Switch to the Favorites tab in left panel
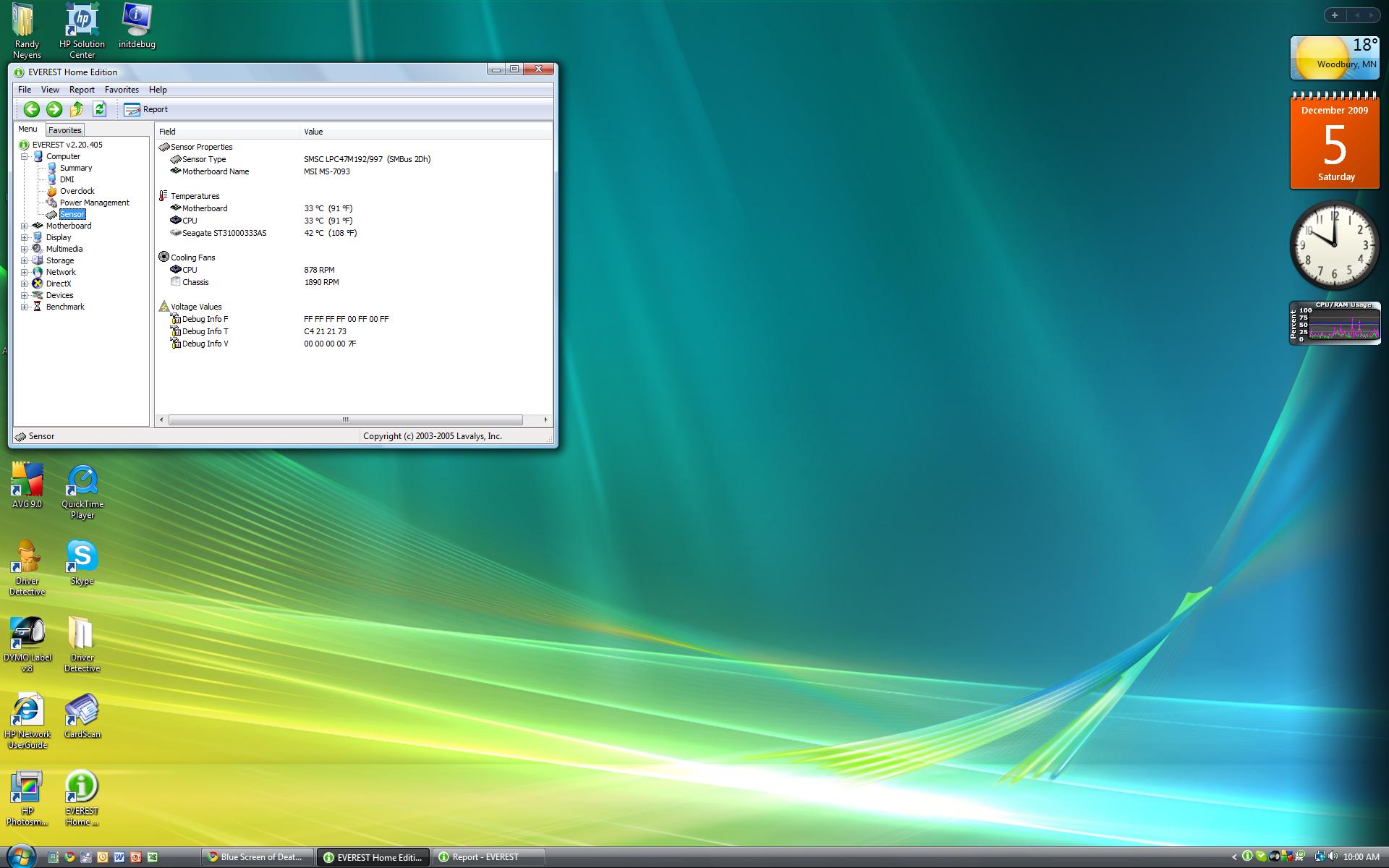The image size is (1389, 868). 65,130
